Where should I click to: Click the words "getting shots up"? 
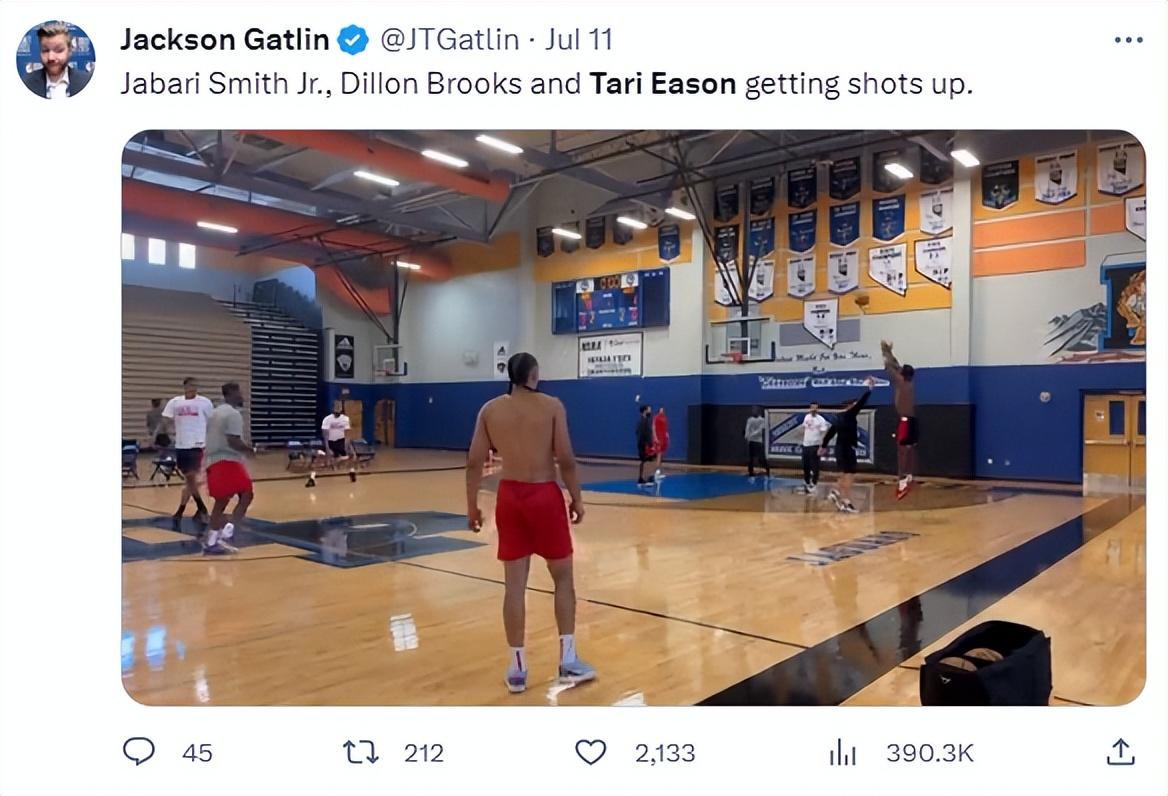tap(857, 84)
